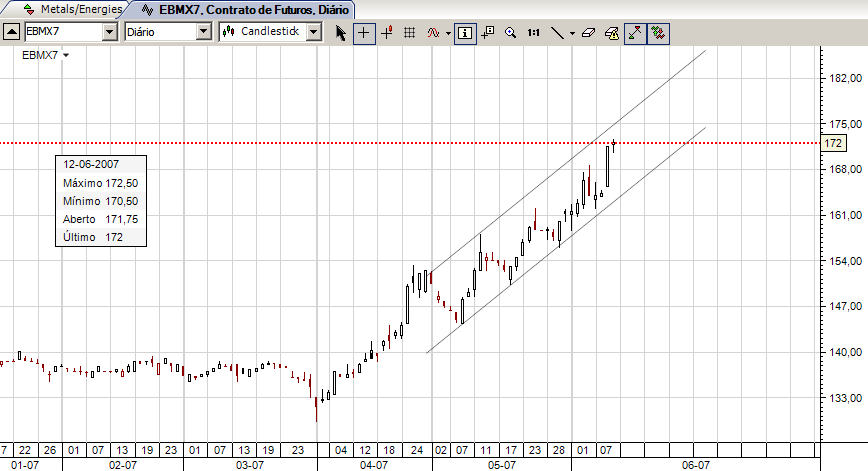
Task: Click into the EBMX7 symbol input field
Action: tap(64, 32)
